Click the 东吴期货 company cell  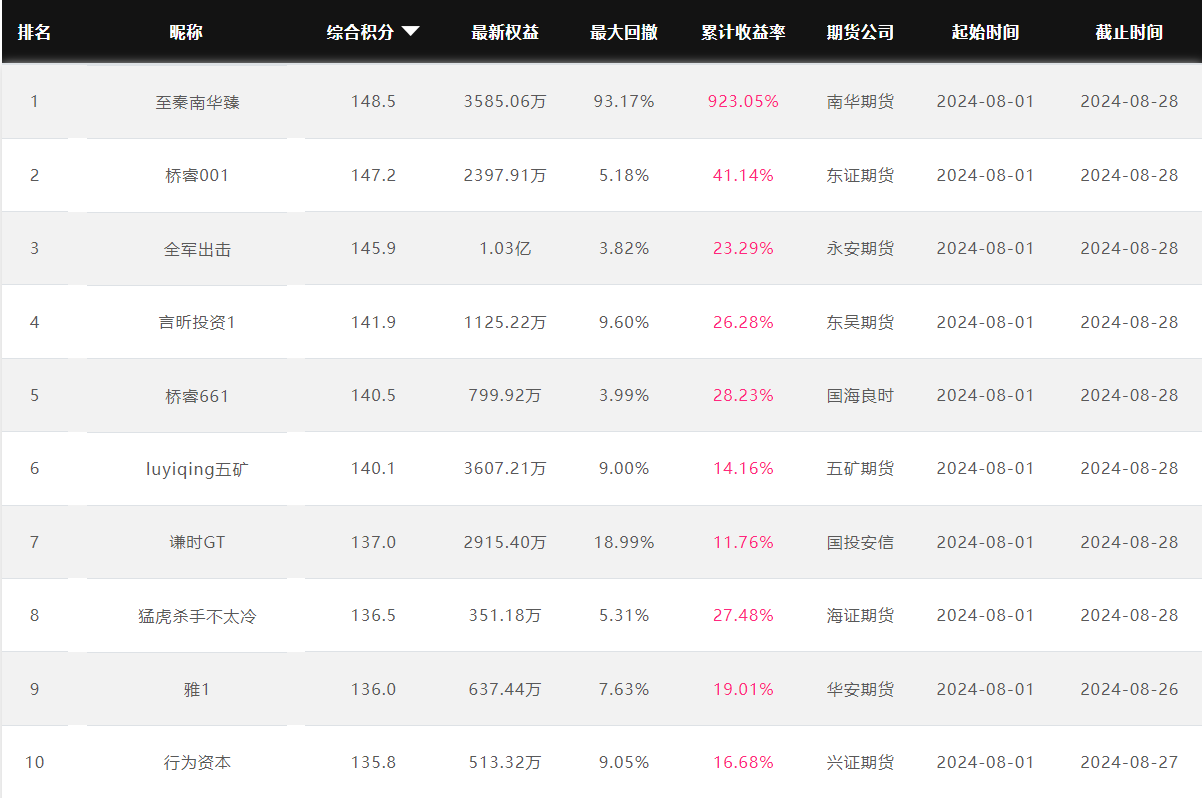[860, 322]
